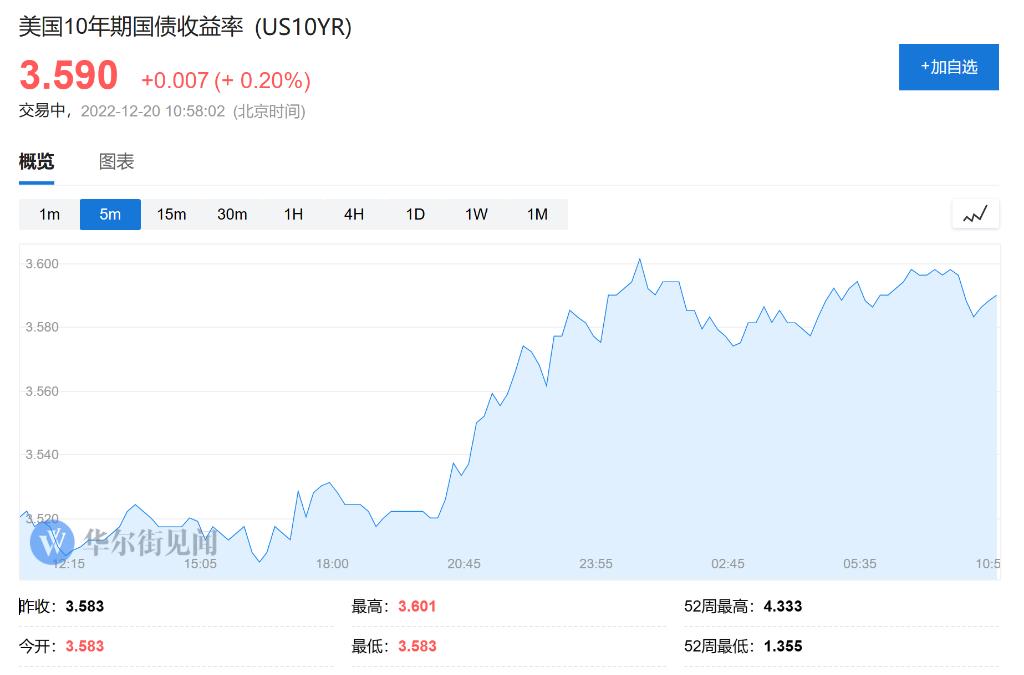Click the currently active 5m timeframe

click(x=110, y=213)
